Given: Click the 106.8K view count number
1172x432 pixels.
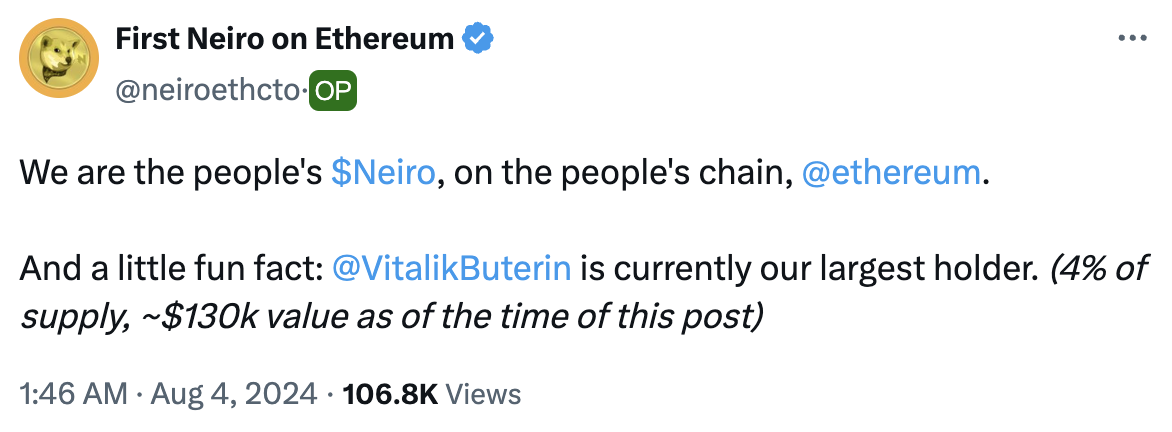Looking at the screenshot, I should 390,394.
